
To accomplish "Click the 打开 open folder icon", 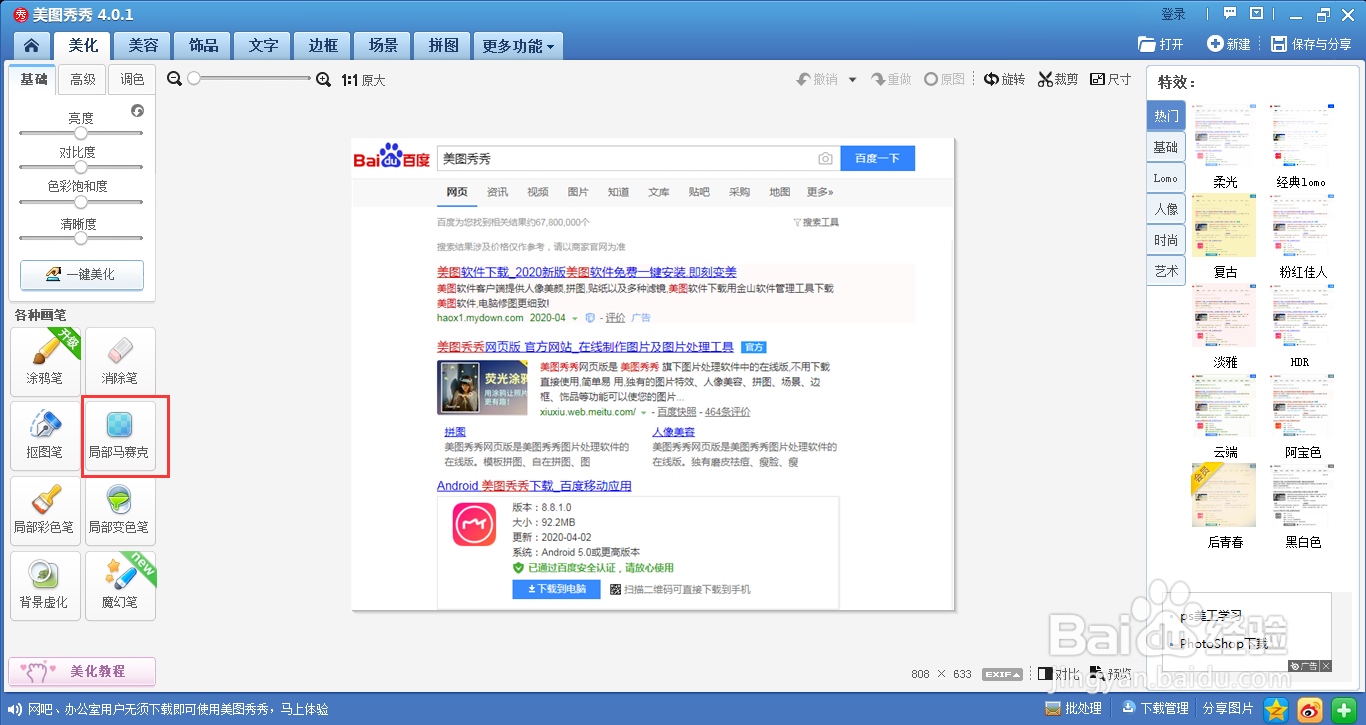I will [1147, 44].
